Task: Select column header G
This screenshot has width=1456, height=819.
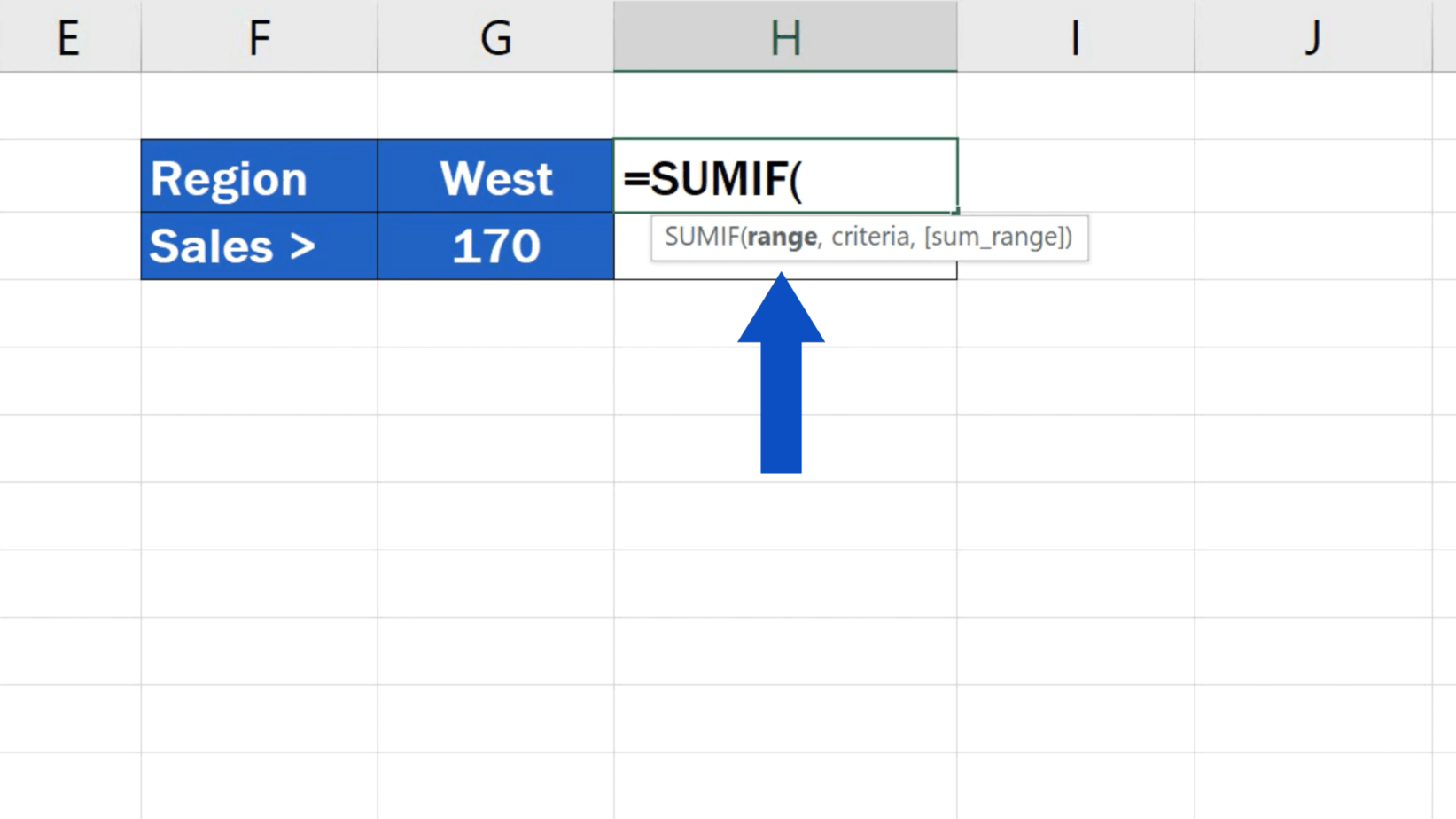Action: tap(496, 35)
